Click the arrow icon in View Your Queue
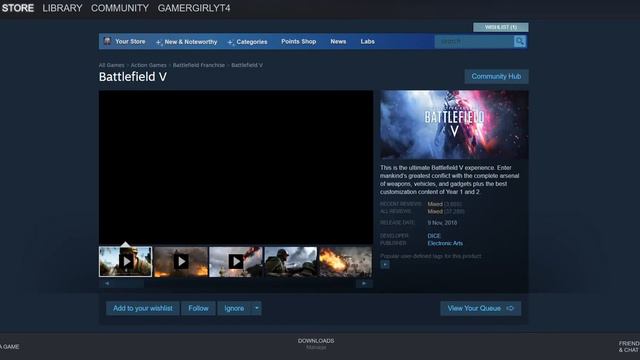640x360 pixels. (x=510, y=308)
